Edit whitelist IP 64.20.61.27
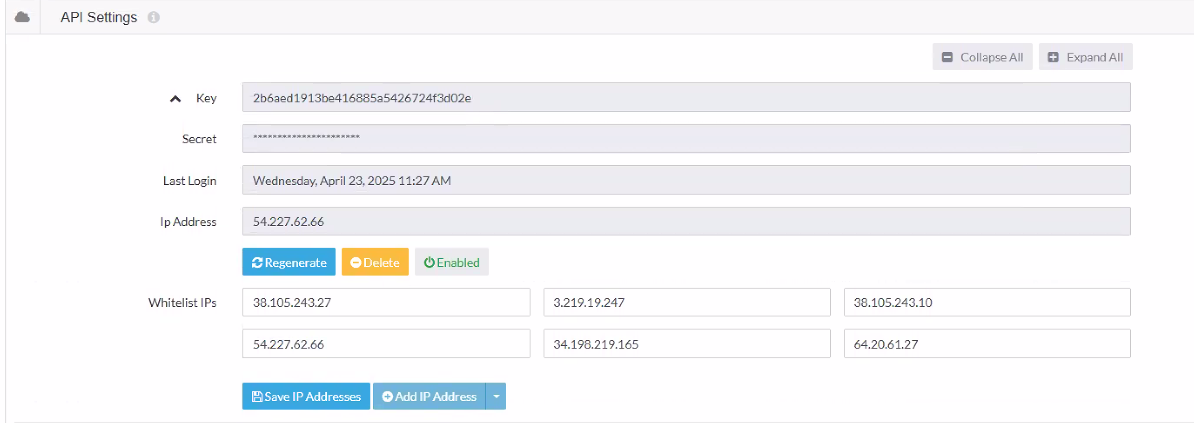The image size is (1194, 423). (987, 344)
